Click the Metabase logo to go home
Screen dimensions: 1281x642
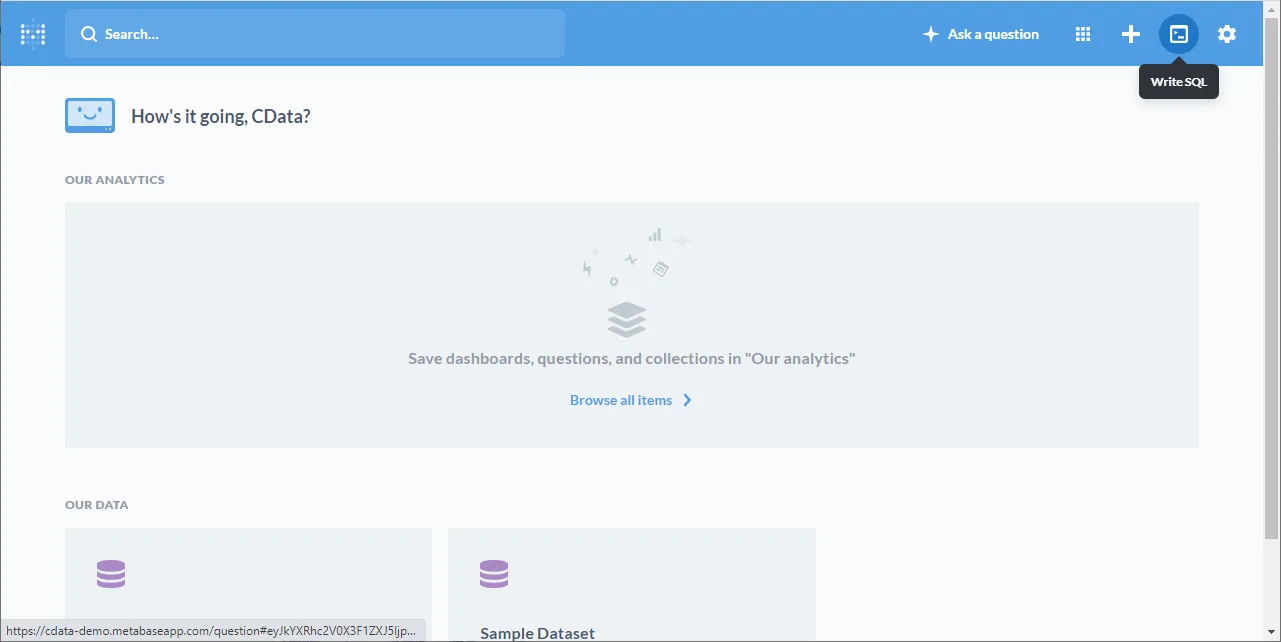(33, 34)
